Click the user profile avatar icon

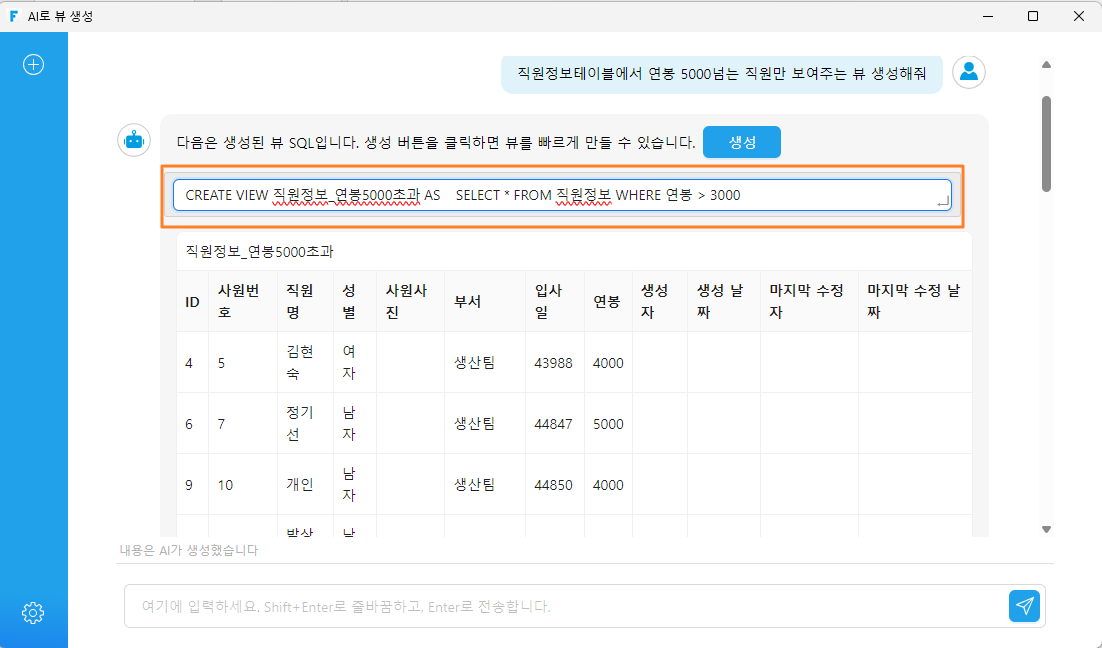point(969,72)
